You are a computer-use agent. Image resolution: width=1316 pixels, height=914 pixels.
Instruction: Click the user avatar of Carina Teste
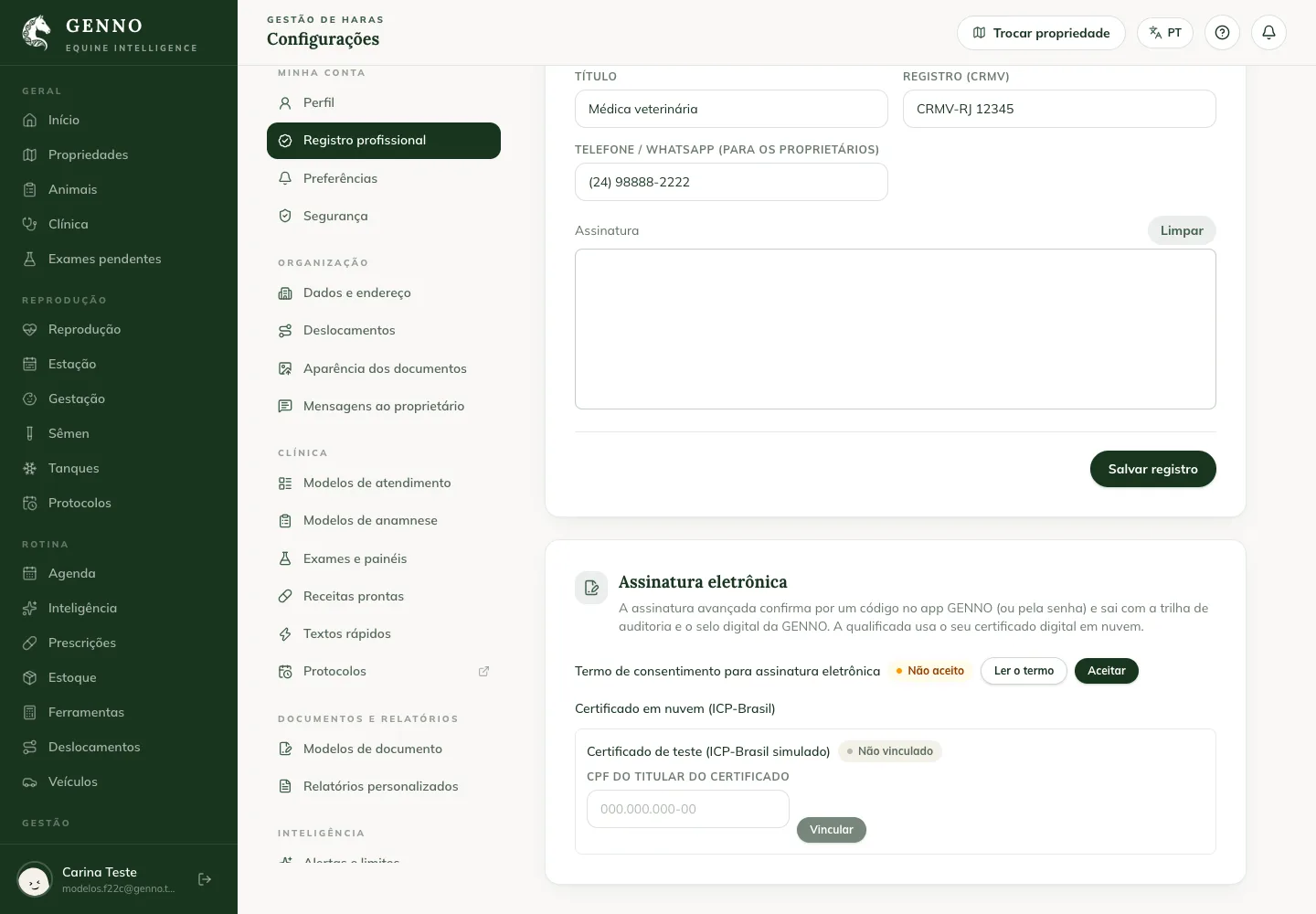pyautogui.click(x=35, y=879)
